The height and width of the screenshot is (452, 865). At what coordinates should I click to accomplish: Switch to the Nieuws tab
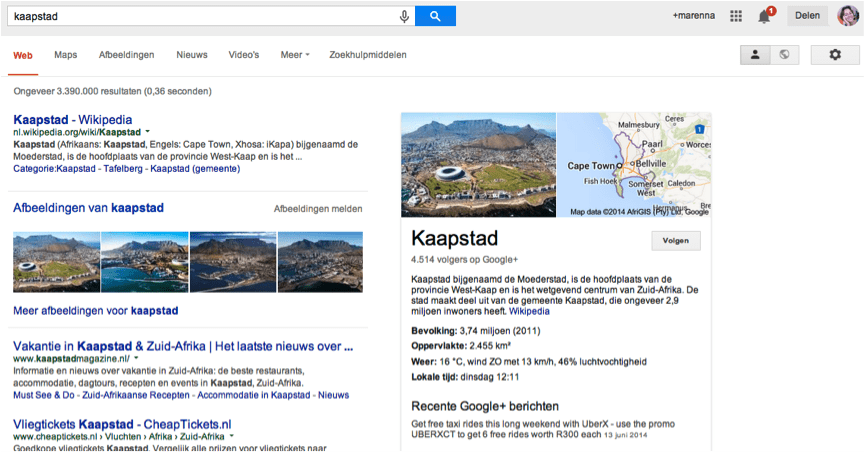[192, 55]
